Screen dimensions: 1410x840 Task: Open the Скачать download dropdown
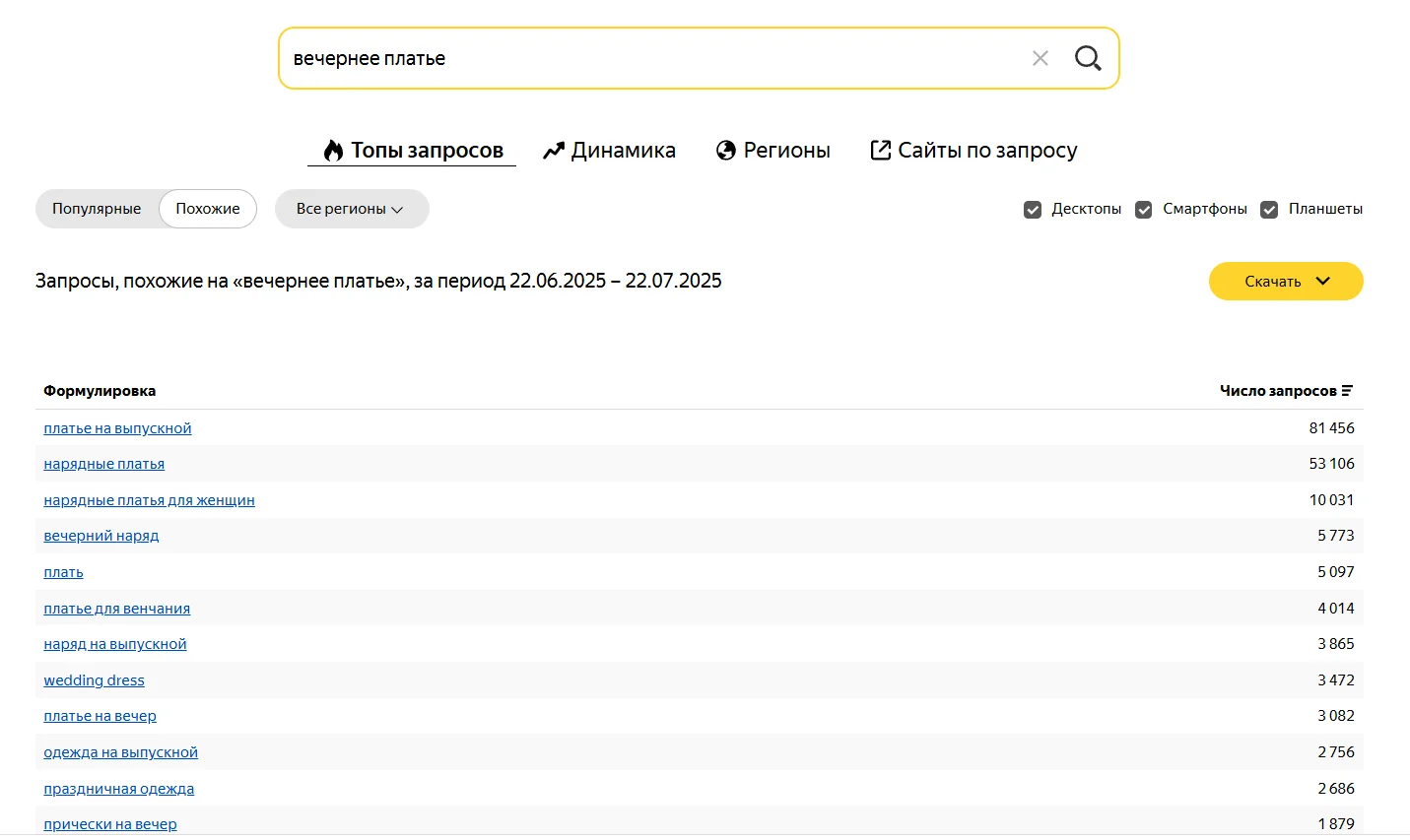tap(1286, 282)
